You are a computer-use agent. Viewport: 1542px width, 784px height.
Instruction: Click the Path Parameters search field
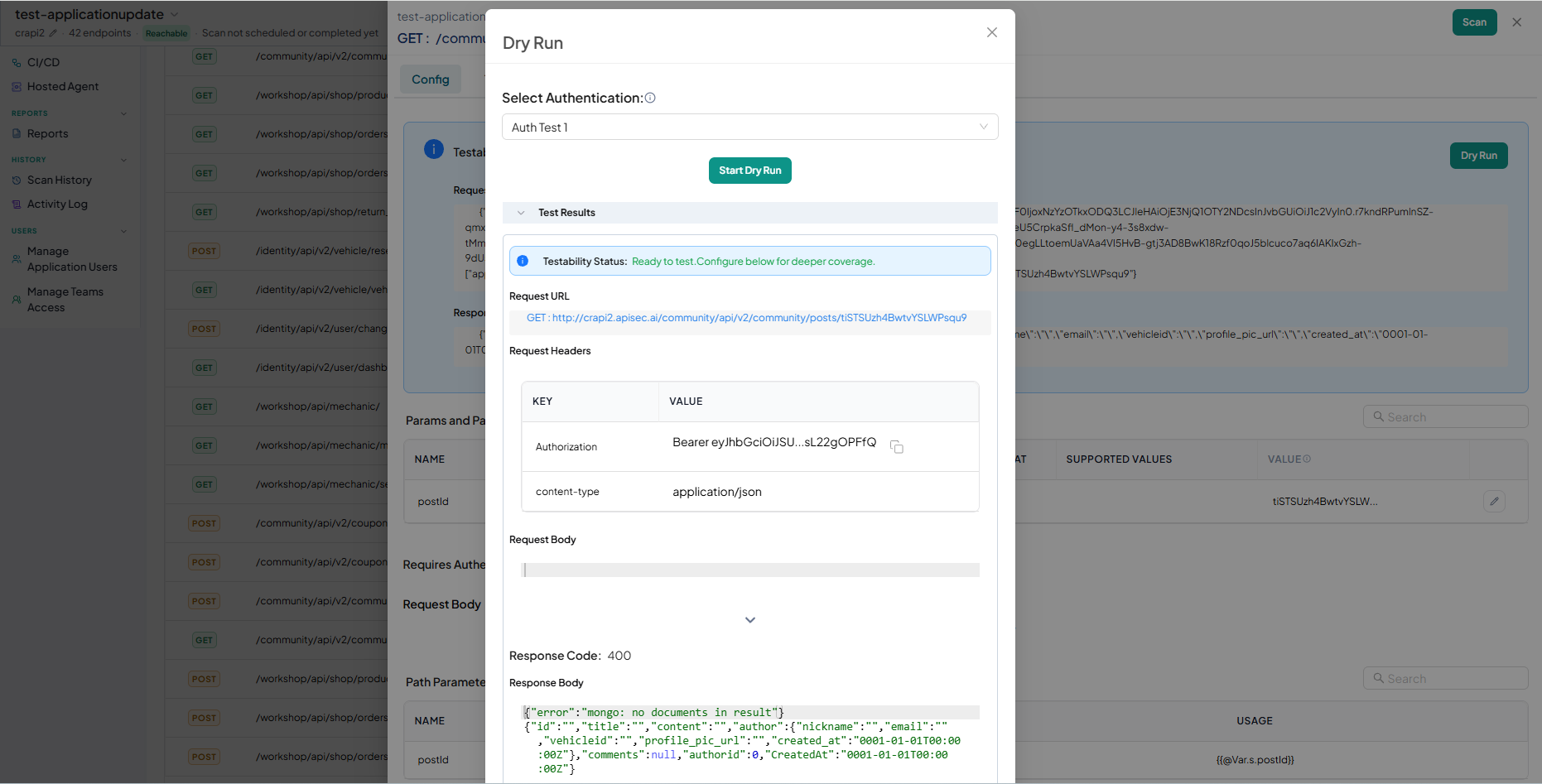click(1445, 678)
